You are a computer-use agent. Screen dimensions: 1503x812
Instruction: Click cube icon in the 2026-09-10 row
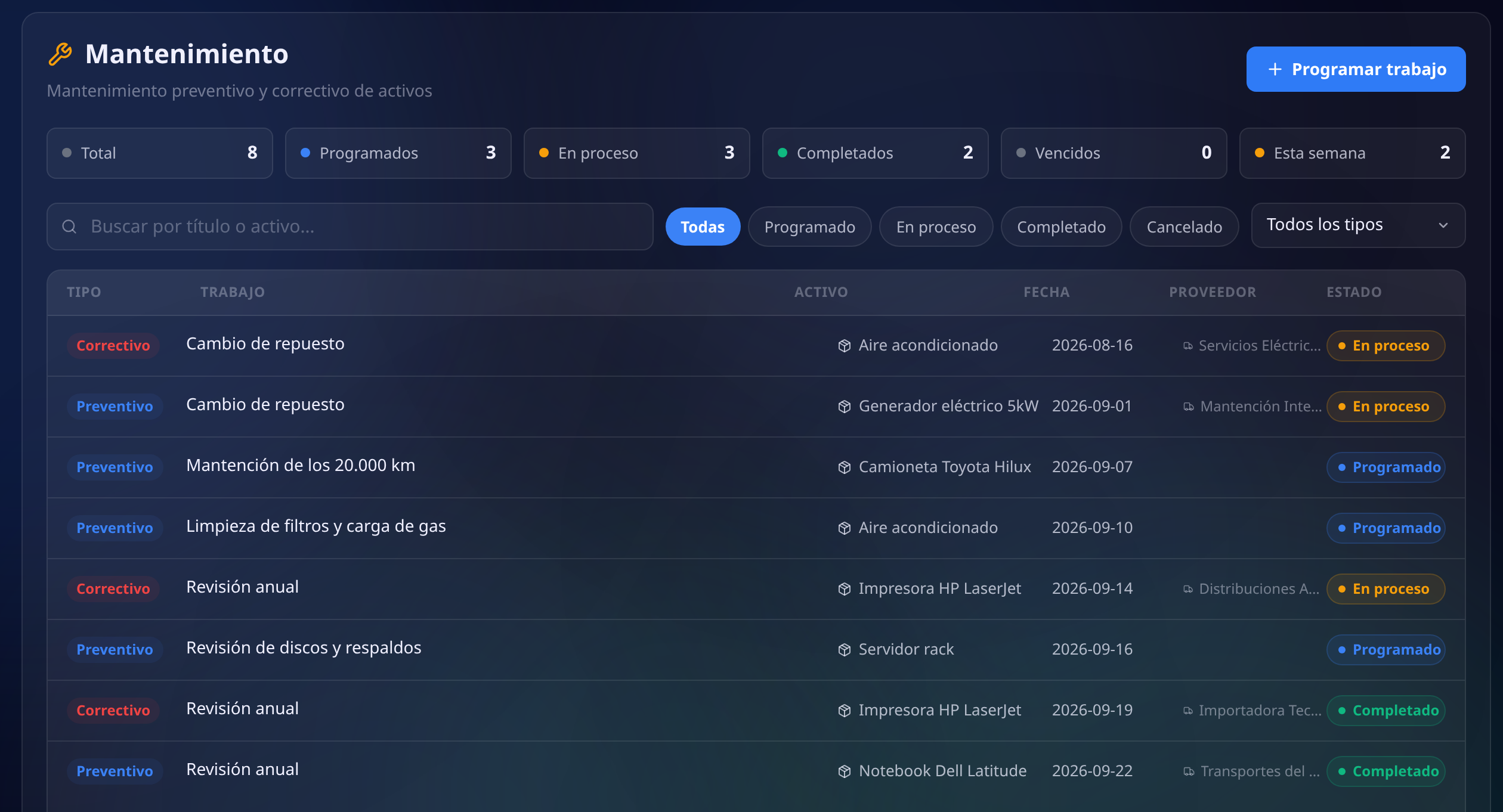[x=844, y=528]
